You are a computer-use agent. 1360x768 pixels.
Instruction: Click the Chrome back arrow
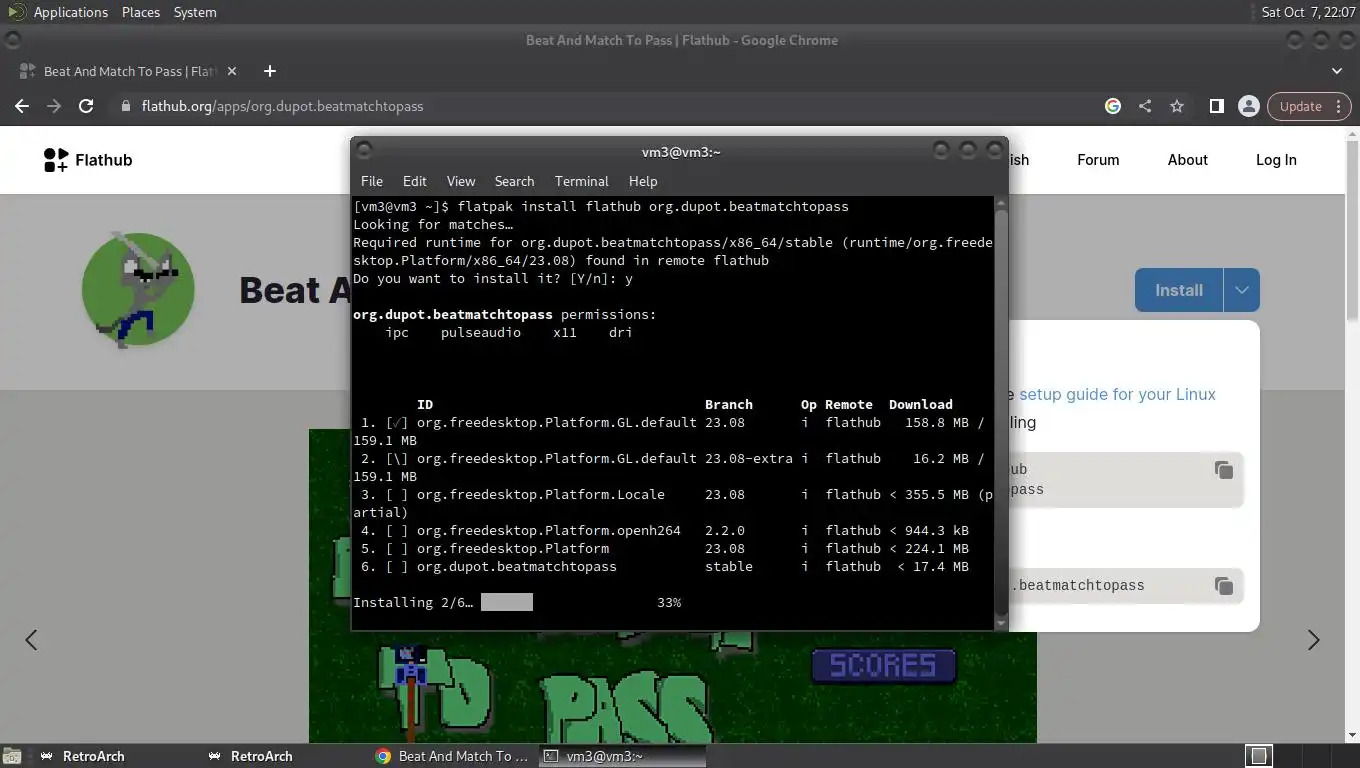pyautogui.click(x=22, y=106)
